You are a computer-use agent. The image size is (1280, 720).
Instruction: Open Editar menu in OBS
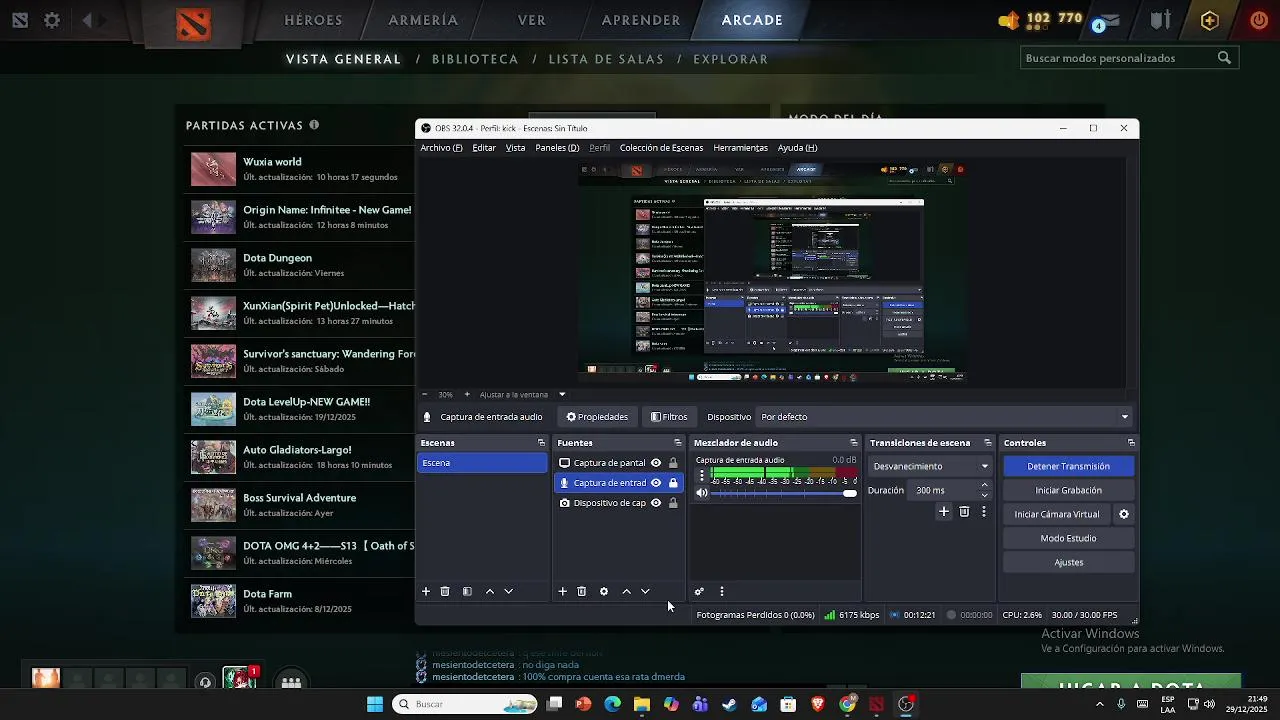pyautogui.click(x=484, y=148)
